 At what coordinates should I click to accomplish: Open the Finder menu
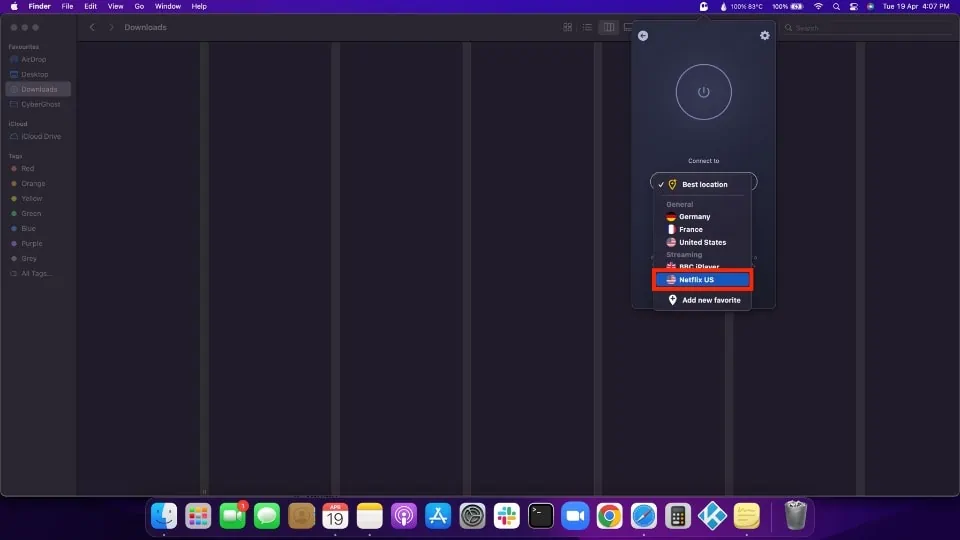pyautogui.click(x=39, y=7)
